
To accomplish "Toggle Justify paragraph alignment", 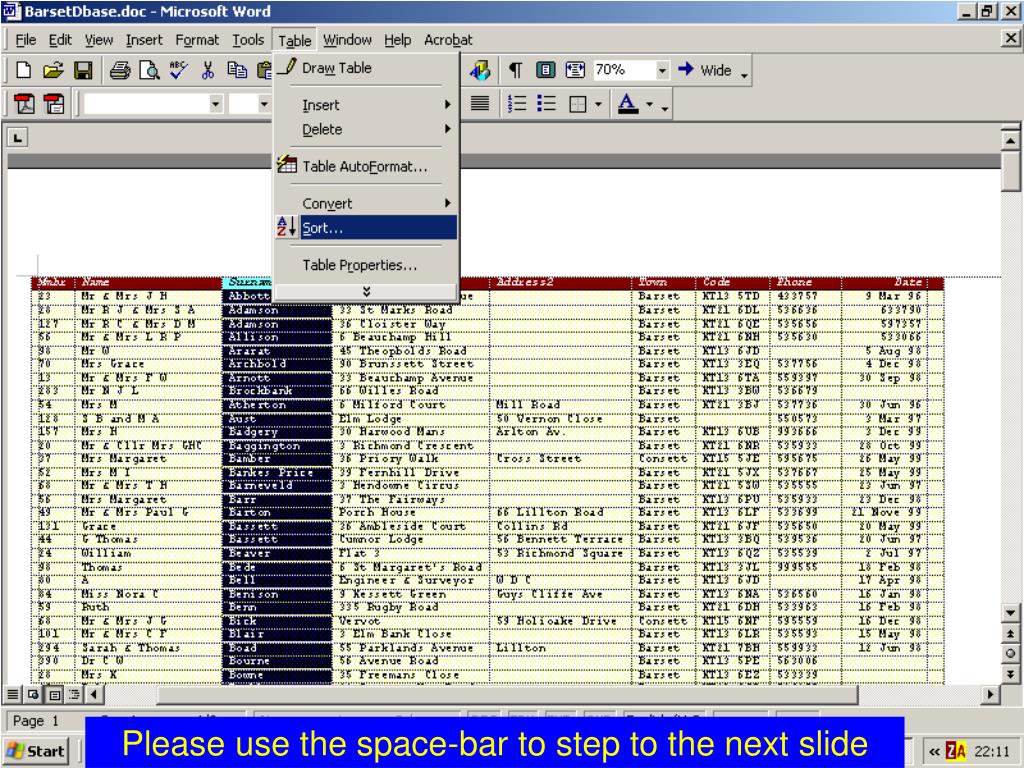I will 480,104.
